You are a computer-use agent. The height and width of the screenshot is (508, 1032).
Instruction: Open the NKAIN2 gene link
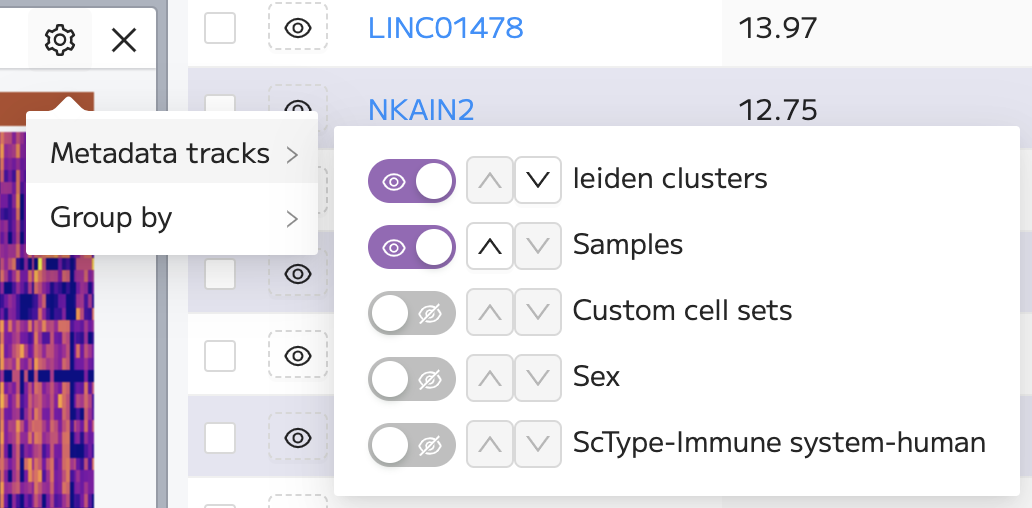pos(421,109)
